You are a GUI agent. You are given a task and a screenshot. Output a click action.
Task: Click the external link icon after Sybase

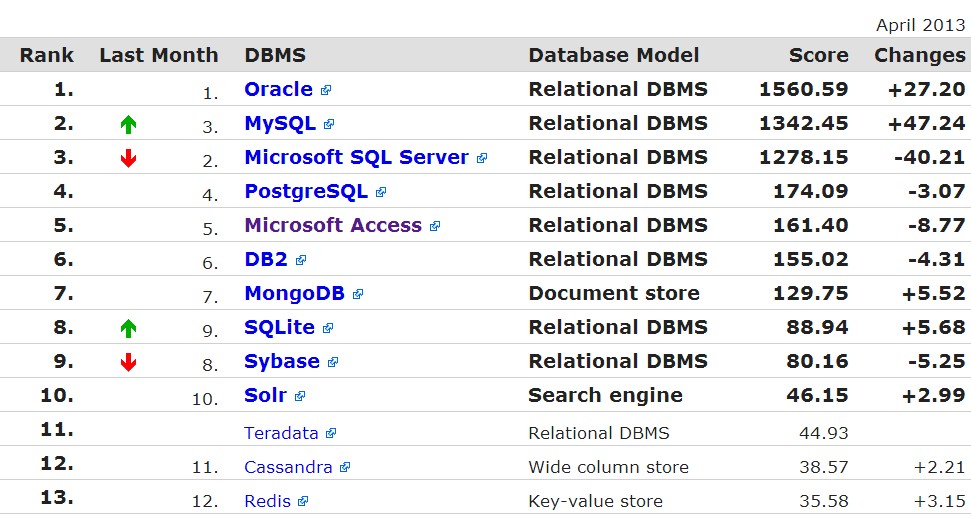(333, 363)
